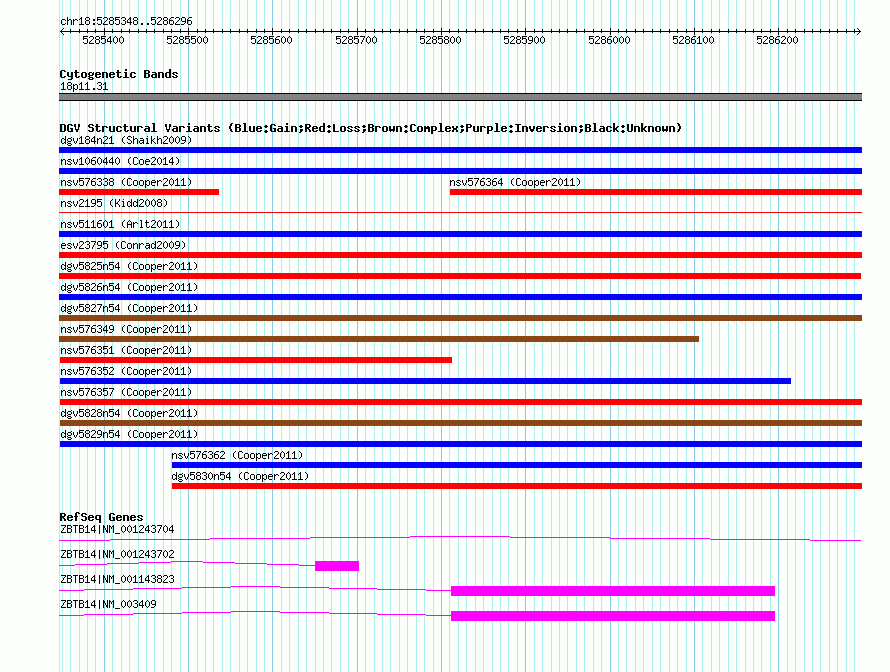890x672 pixels.
Task: Select variant label nsv576362 (Cooper2011)
Action: [237, 455]
